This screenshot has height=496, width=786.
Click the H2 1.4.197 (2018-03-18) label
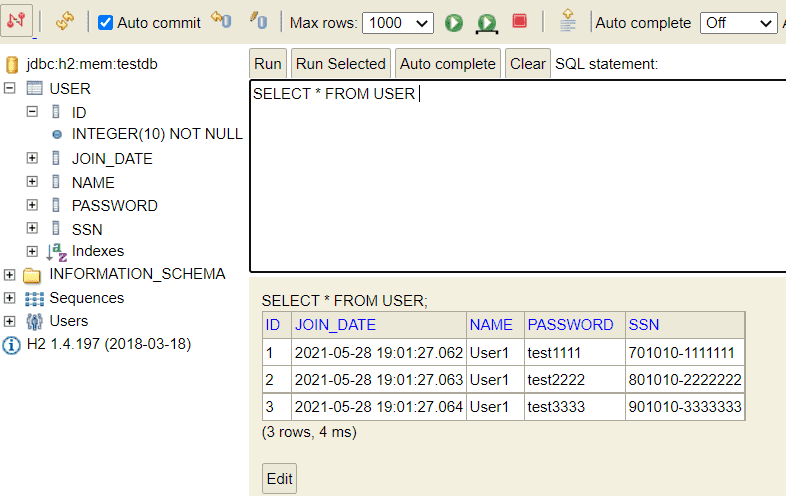point(109,344)
